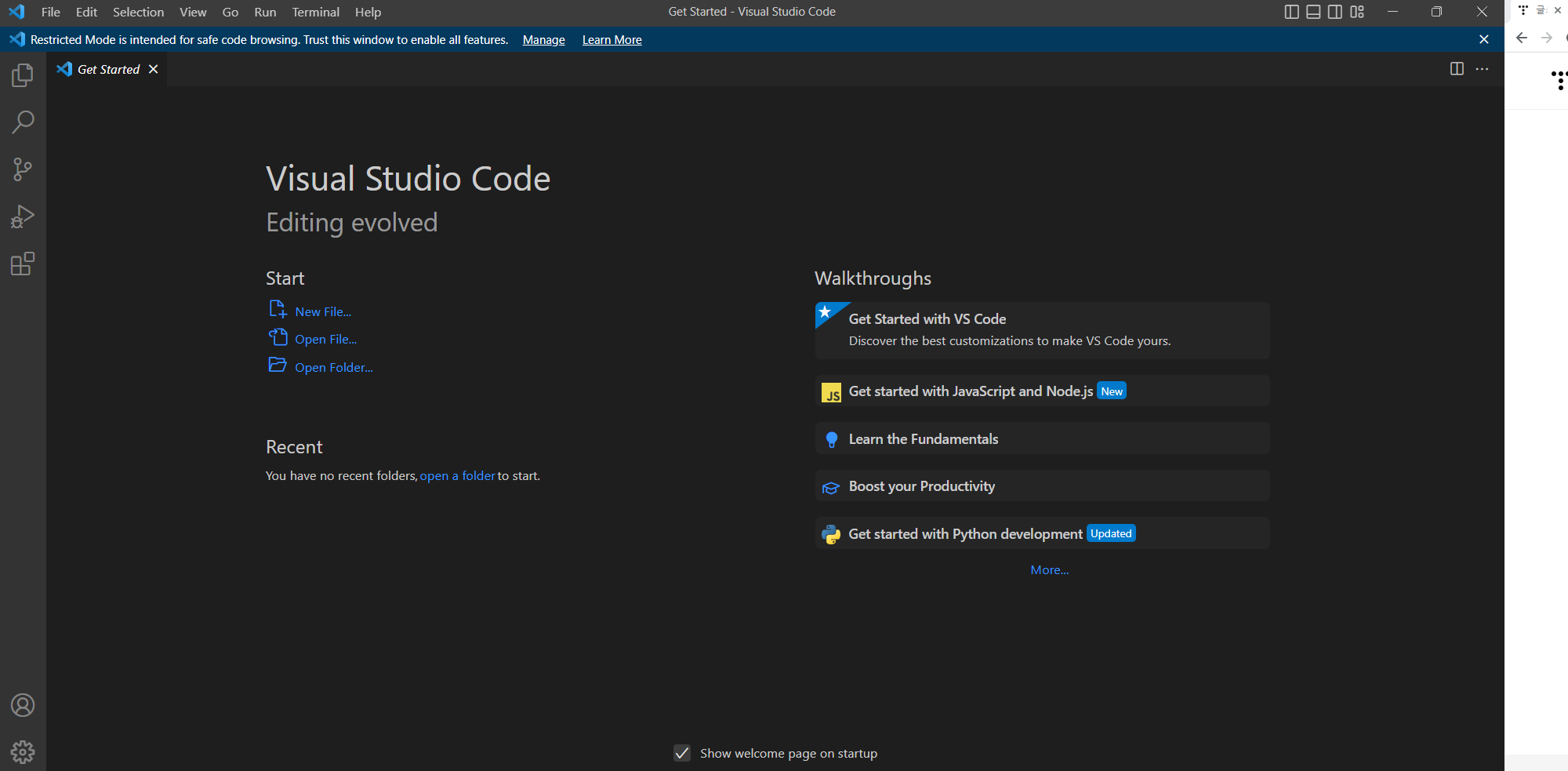Open the Terminal menu
This screenshot has width=1568, height=771.
click(x=316, y=12)
